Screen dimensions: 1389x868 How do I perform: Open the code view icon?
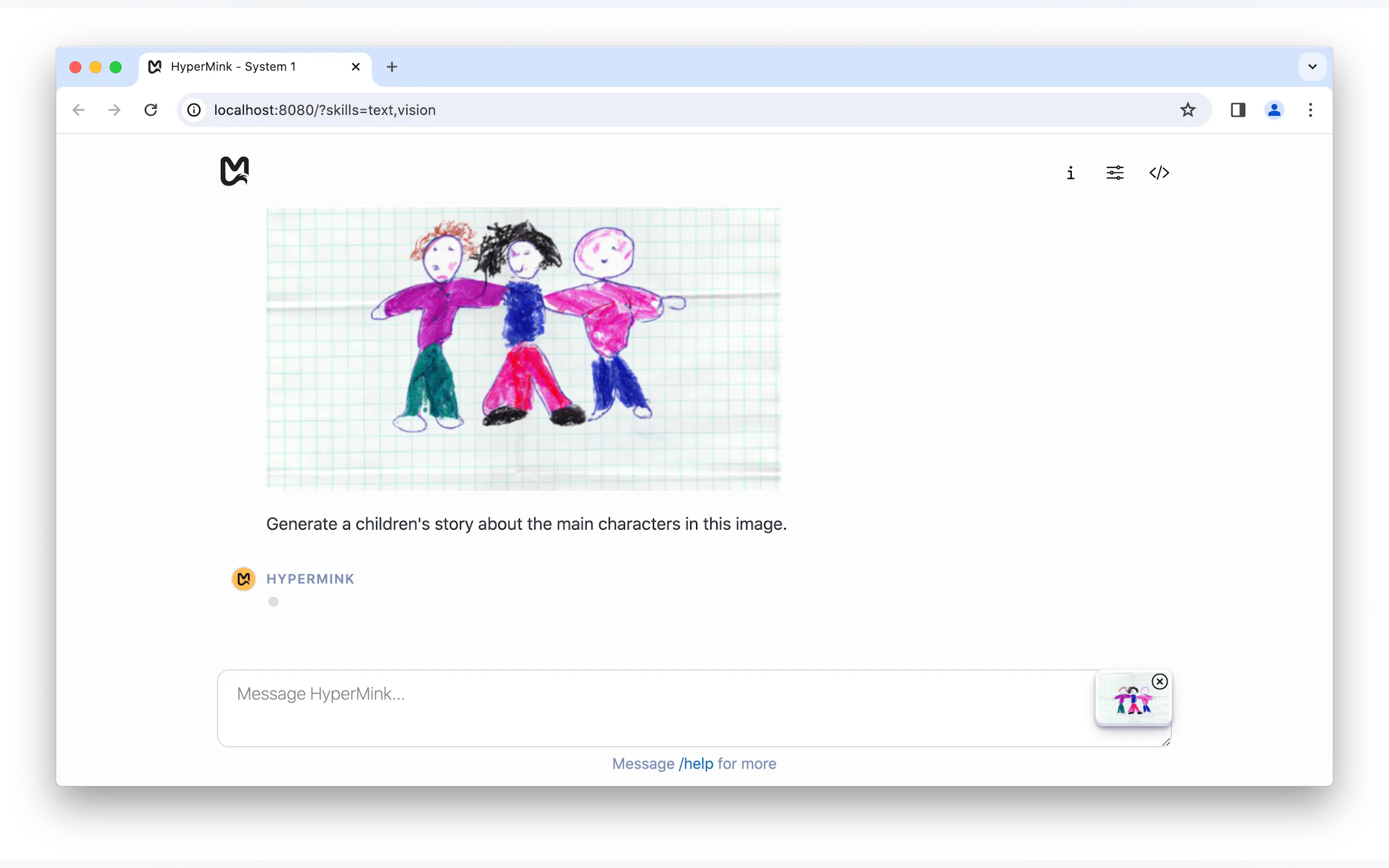1159,173
